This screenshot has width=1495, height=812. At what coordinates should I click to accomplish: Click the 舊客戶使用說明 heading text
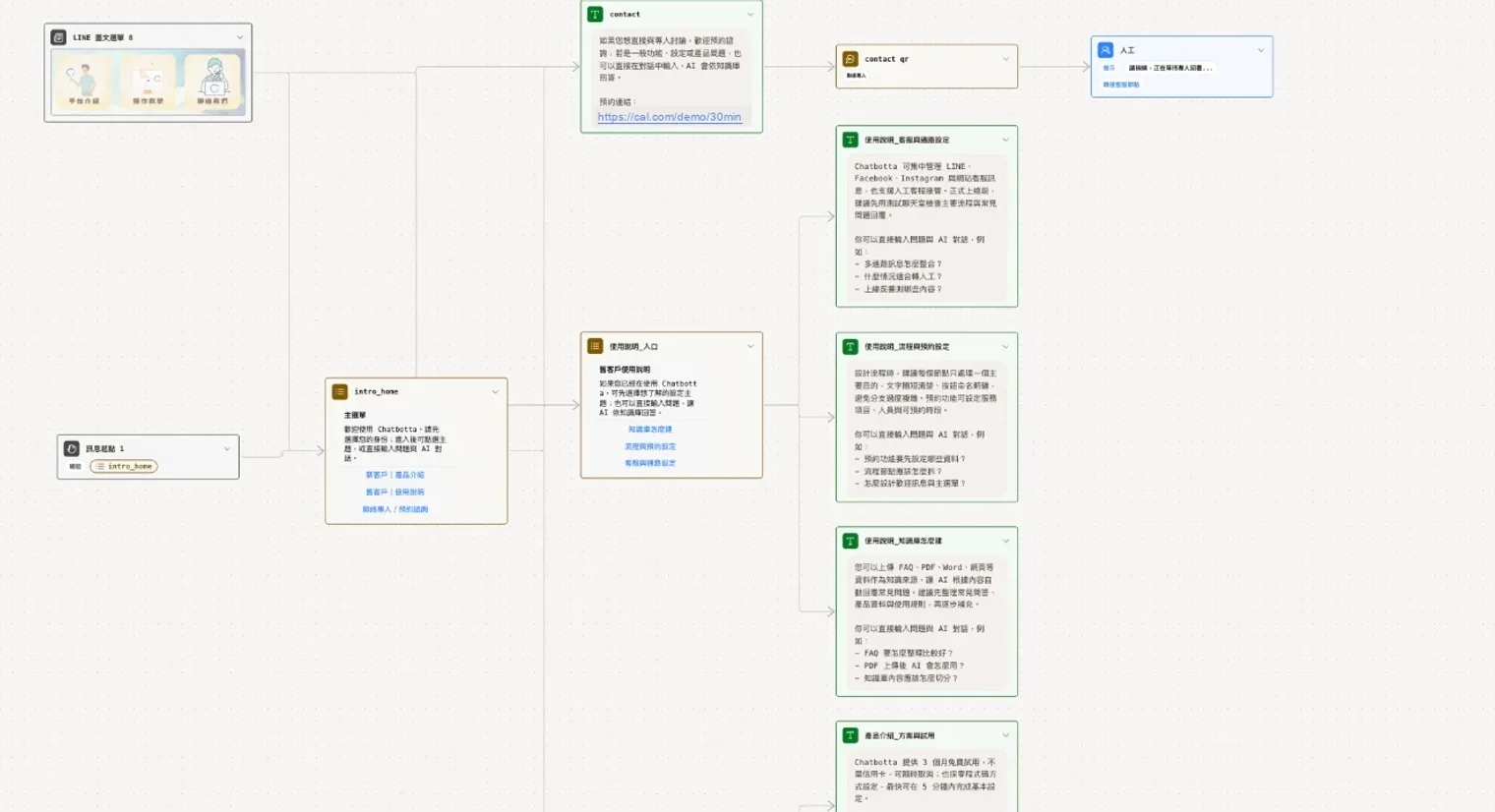point(625,370)
